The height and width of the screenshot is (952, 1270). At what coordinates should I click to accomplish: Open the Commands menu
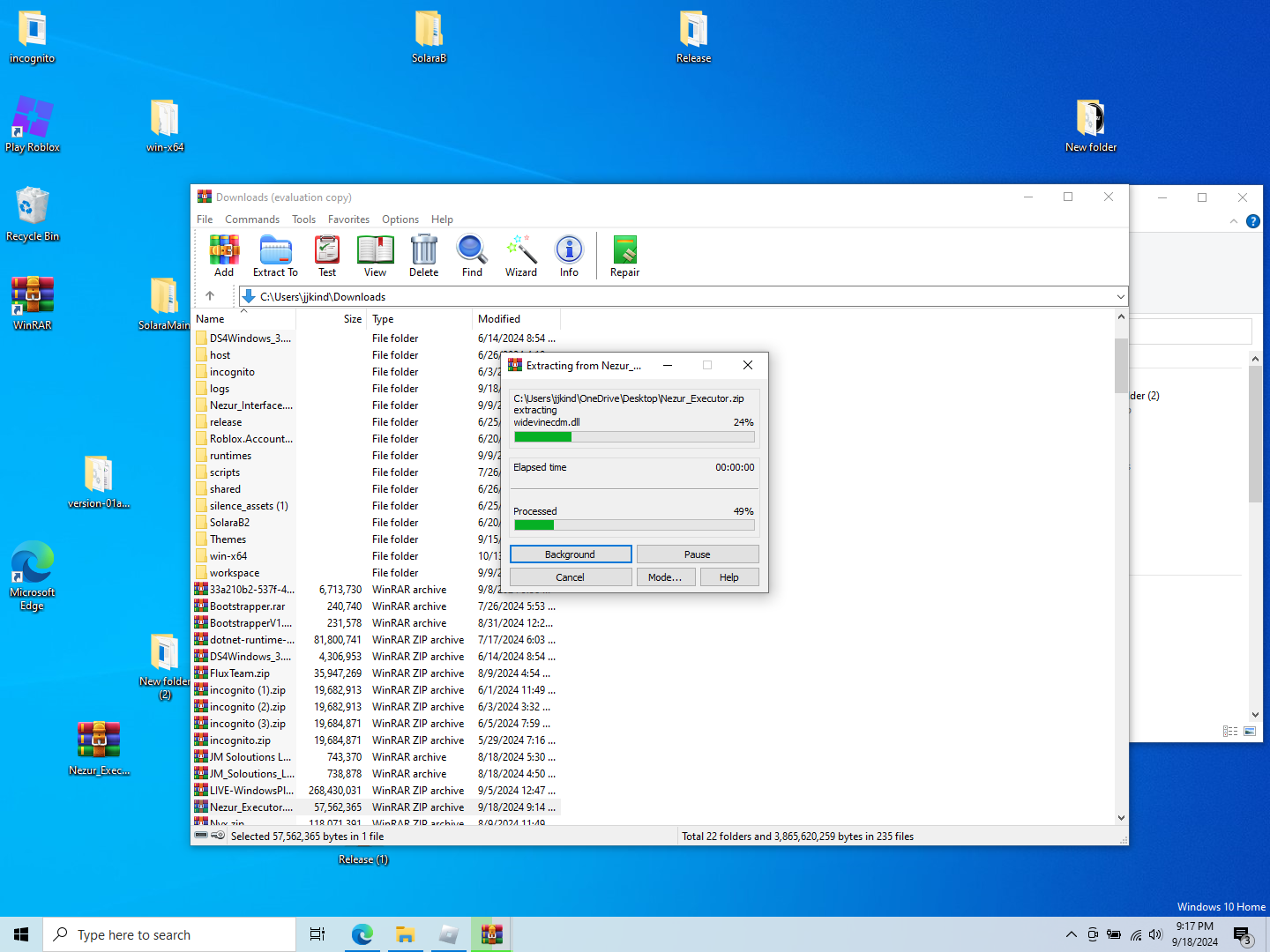tap(251, 219)
